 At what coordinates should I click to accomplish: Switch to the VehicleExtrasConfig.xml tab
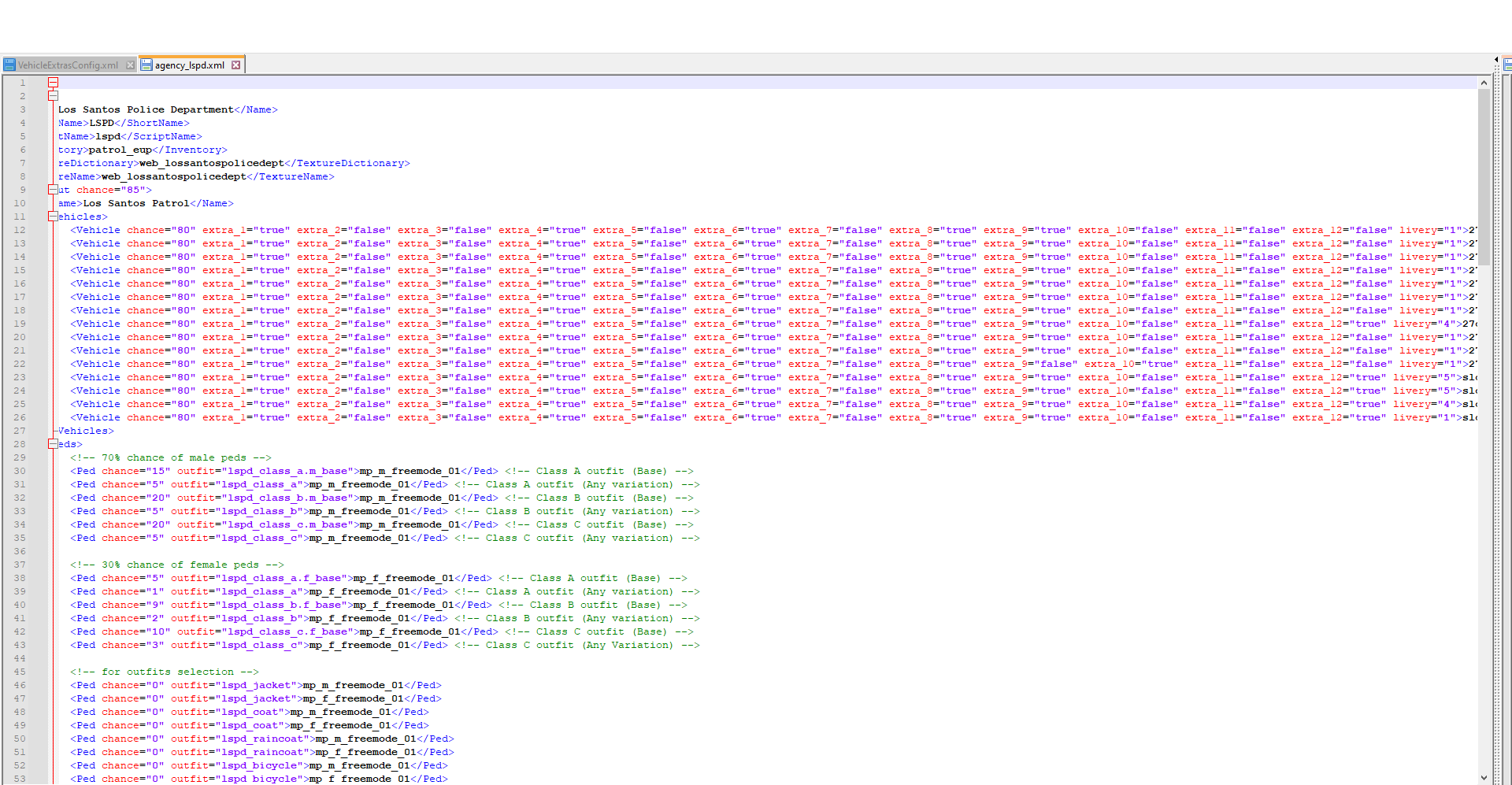click(x=68, y=65)
